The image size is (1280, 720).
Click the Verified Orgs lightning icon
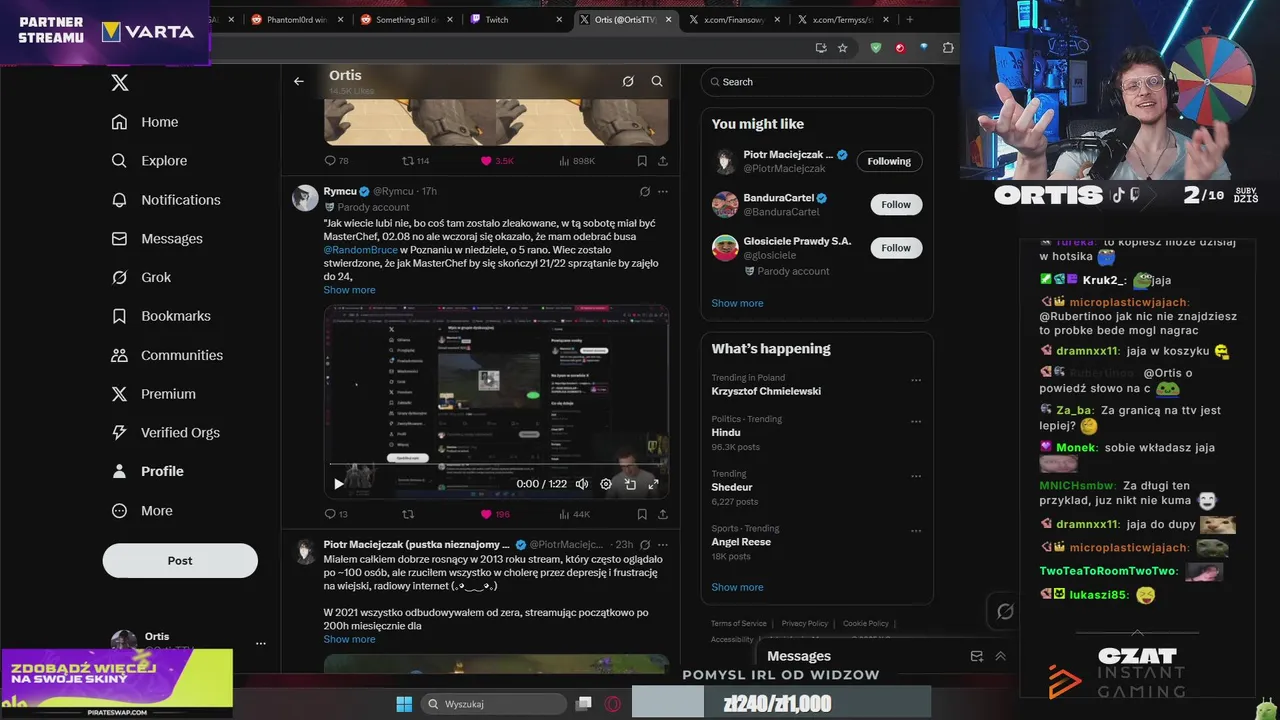120,433
